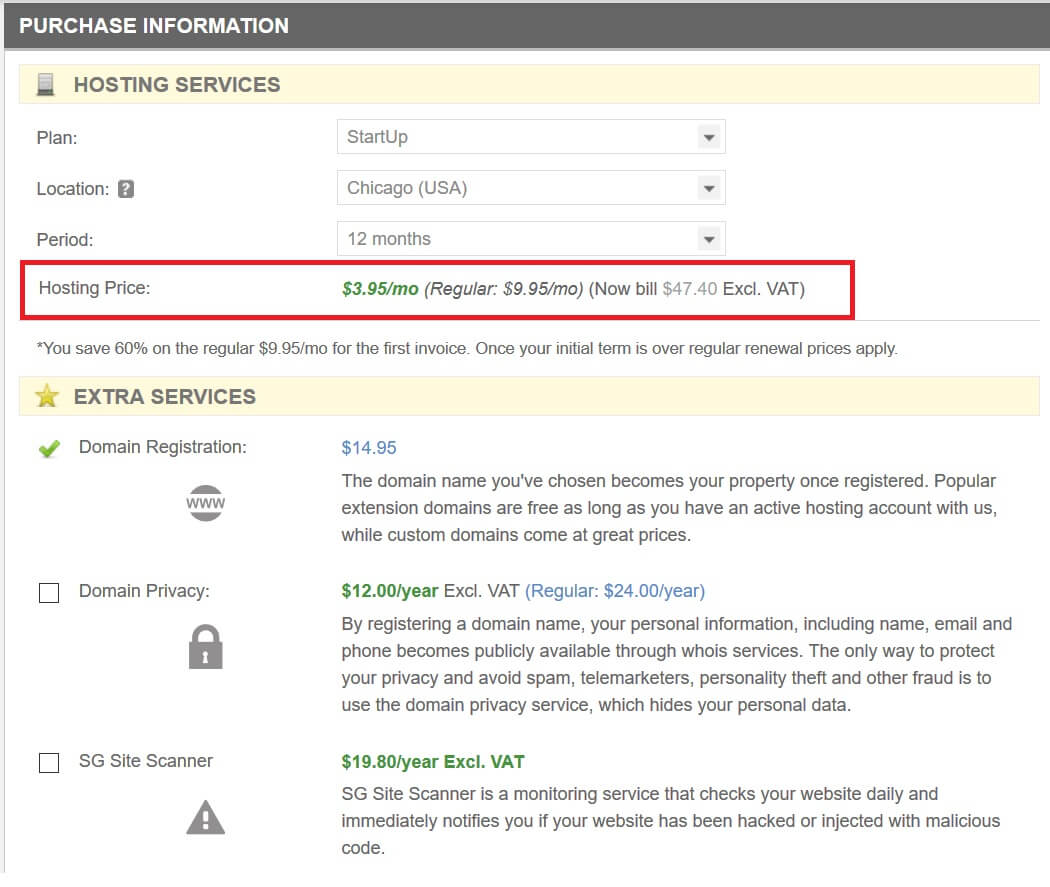Click the $12.00/year Domain Privacy price
This screenshot has width=1050, height=887.
pos(390,591)
